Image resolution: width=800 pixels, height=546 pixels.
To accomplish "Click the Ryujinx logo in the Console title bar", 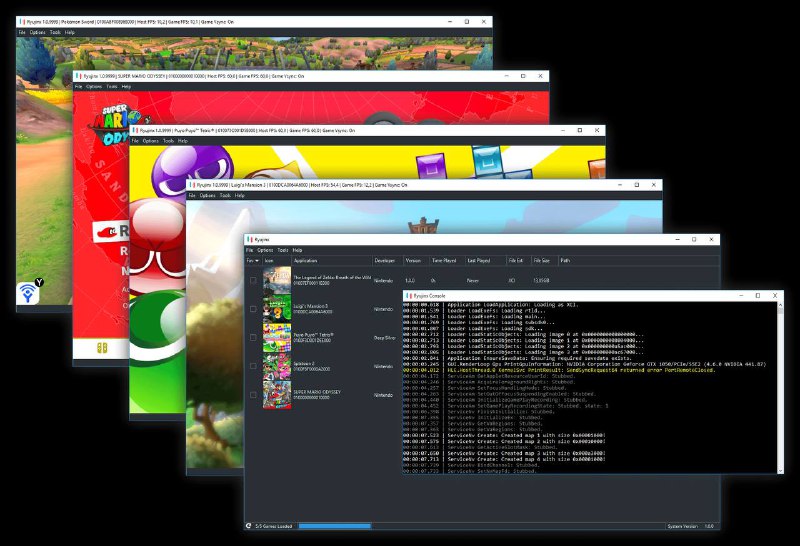I will (409, 295).
